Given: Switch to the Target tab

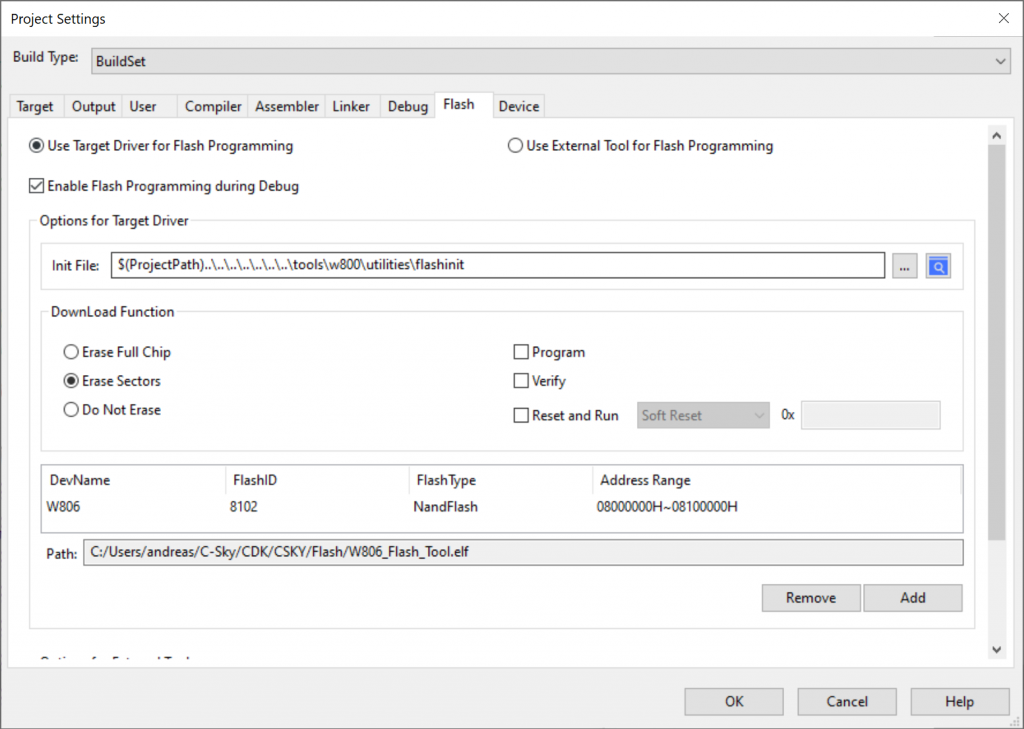Looking at the screenshot, I should coord(35,106).
